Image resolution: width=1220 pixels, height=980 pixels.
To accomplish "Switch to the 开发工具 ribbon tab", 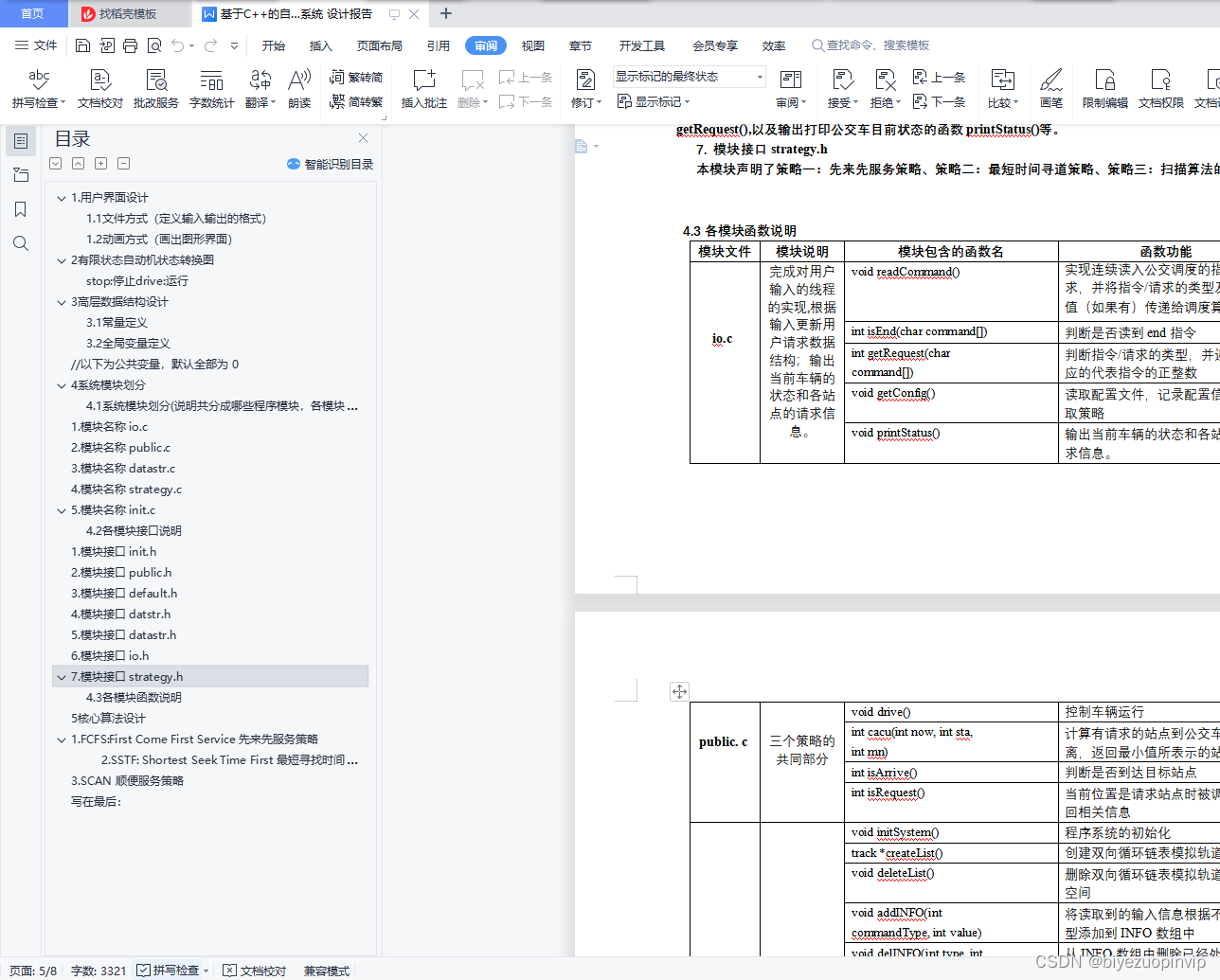I will [x=642, y=45].
